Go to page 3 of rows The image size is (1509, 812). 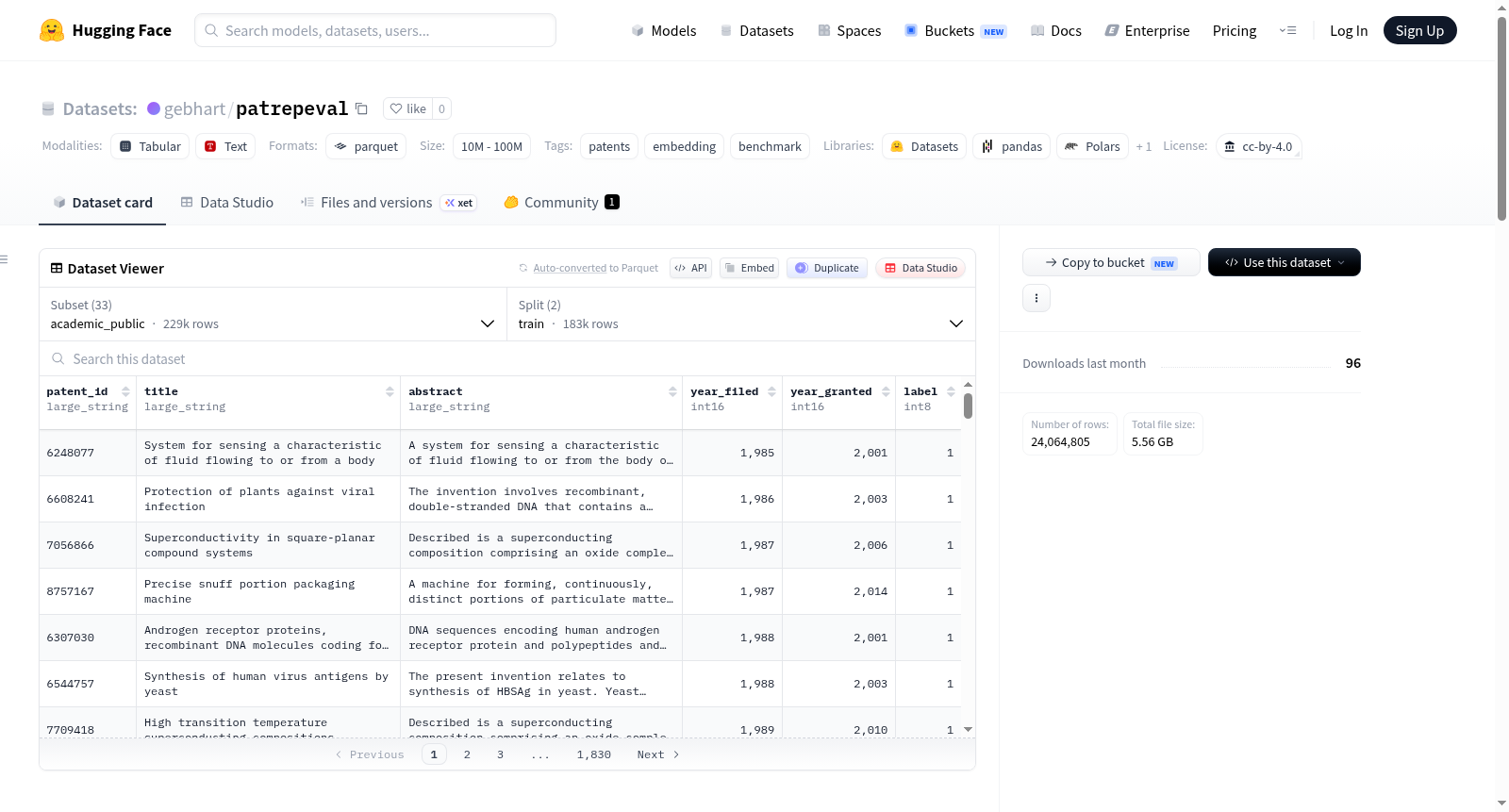pos(500,754)
